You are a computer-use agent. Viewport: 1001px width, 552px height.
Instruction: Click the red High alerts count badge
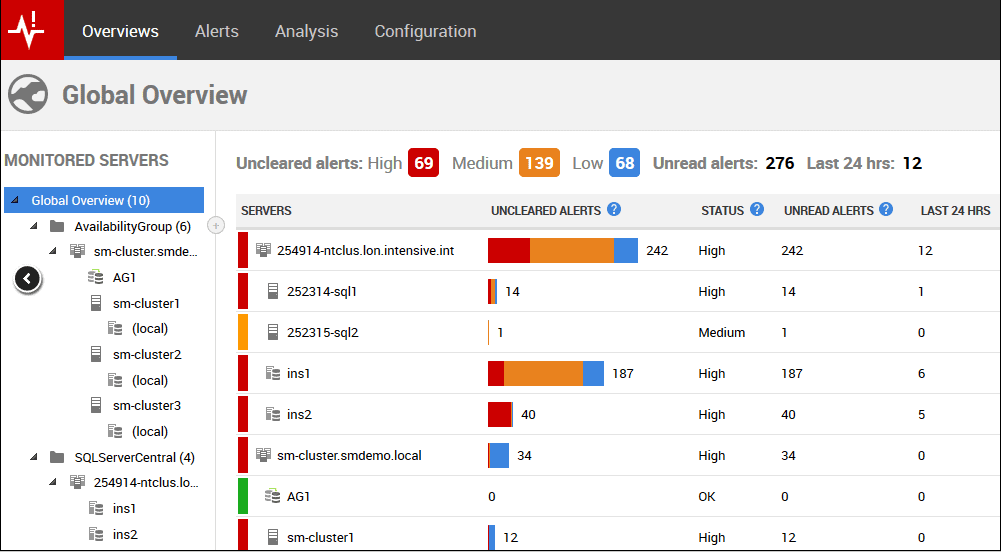click(424, 163)
